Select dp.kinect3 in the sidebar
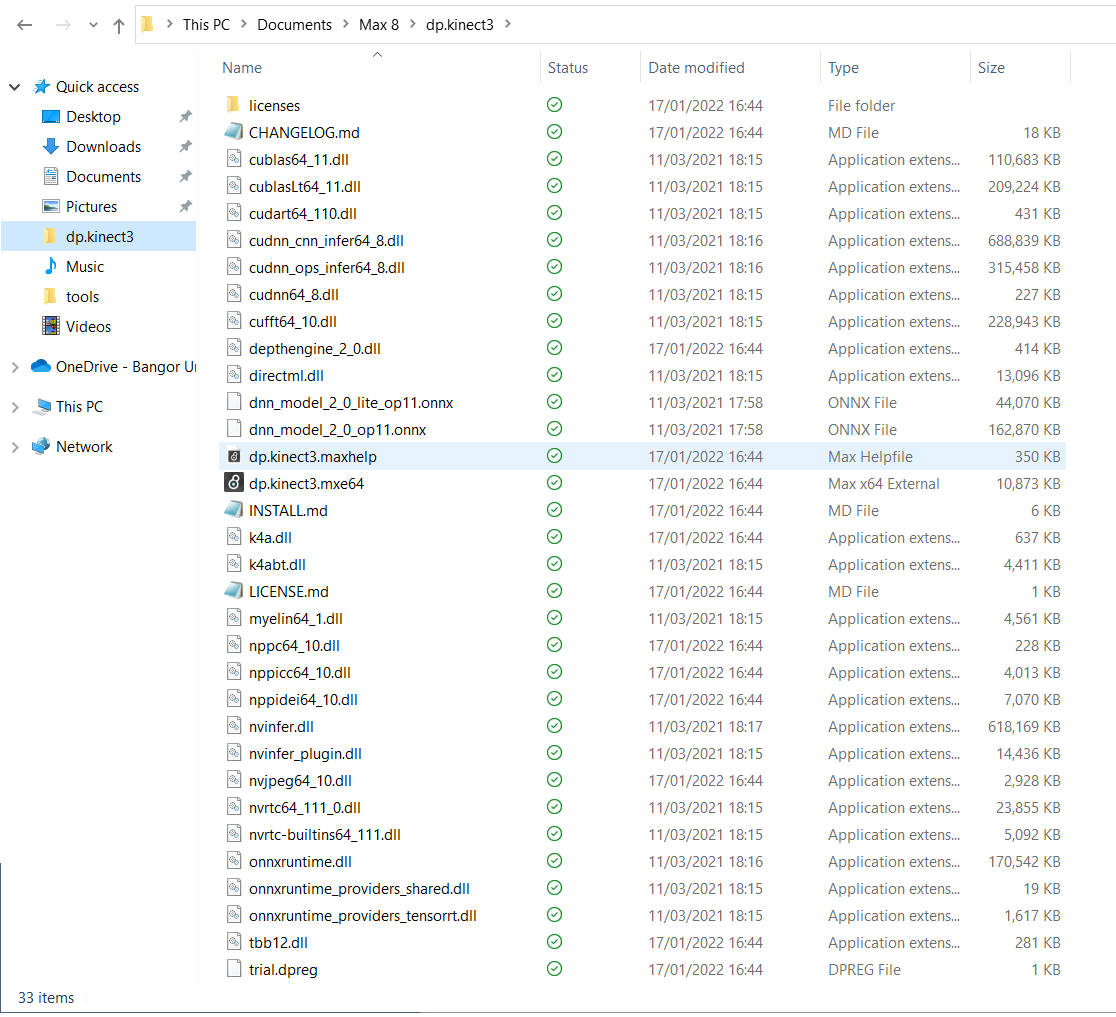1116x1017 pixels. coord(100,236)
